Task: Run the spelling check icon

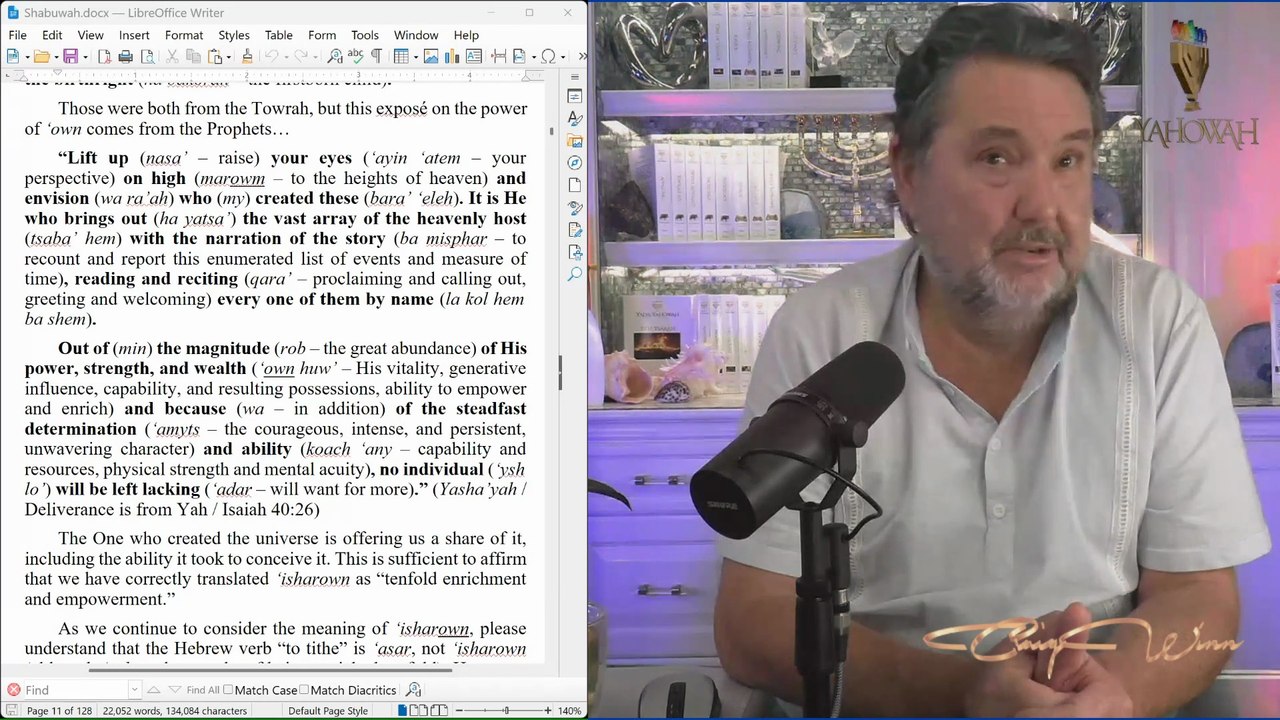Action: [356, 57]
